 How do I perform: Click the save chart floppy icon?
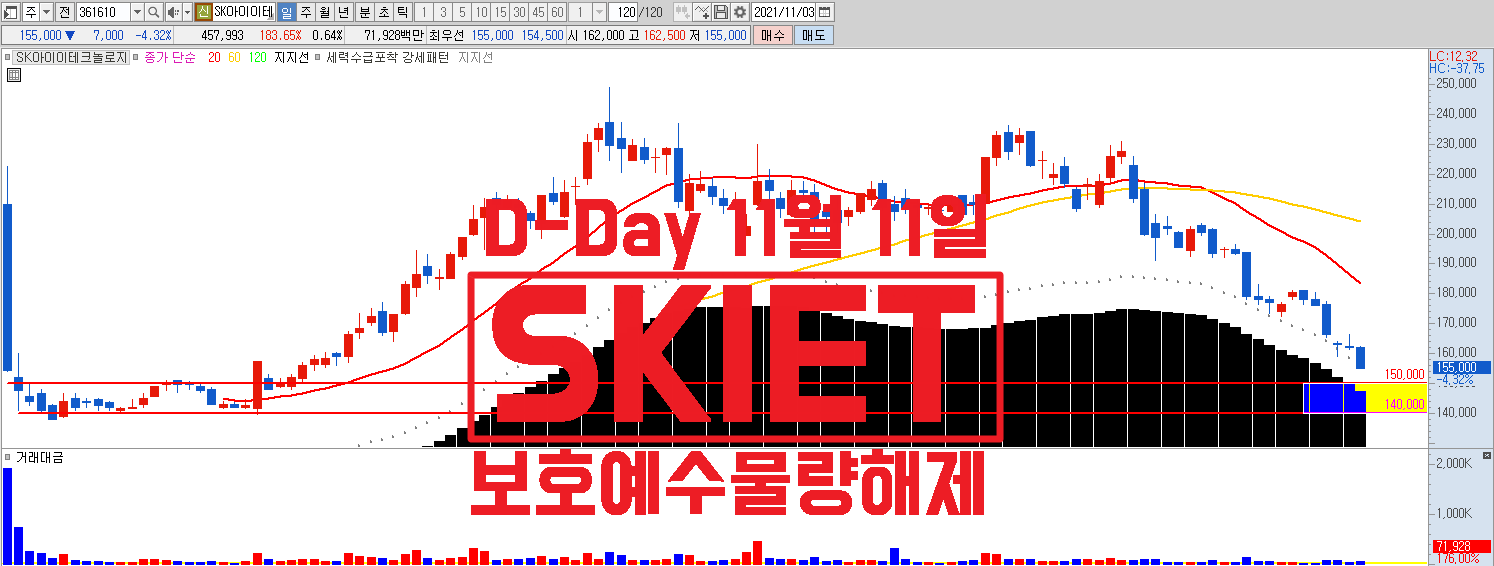click(x=720, y=12)
